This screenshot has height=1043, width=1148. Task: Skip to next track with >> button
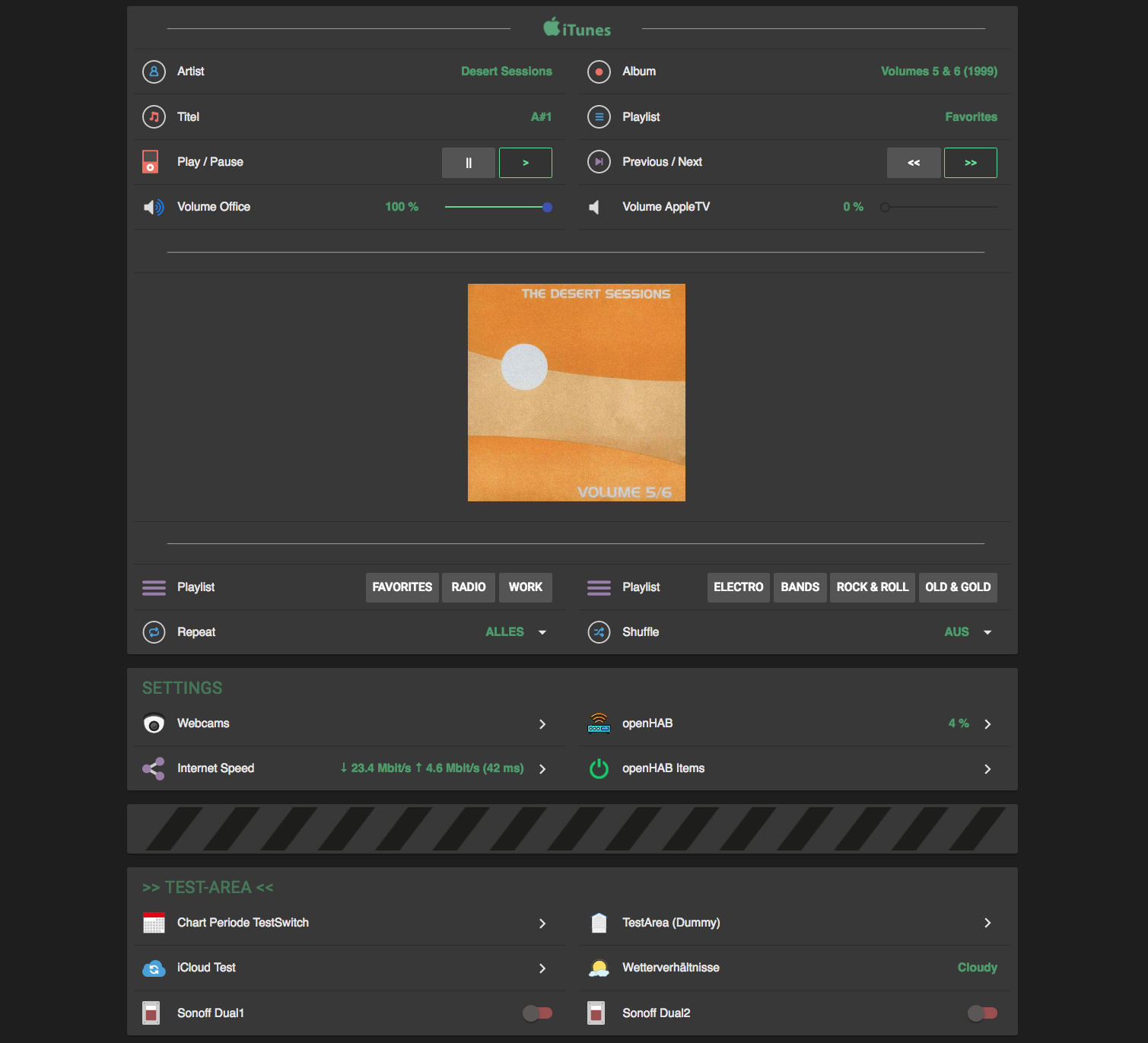coord(970,163)
